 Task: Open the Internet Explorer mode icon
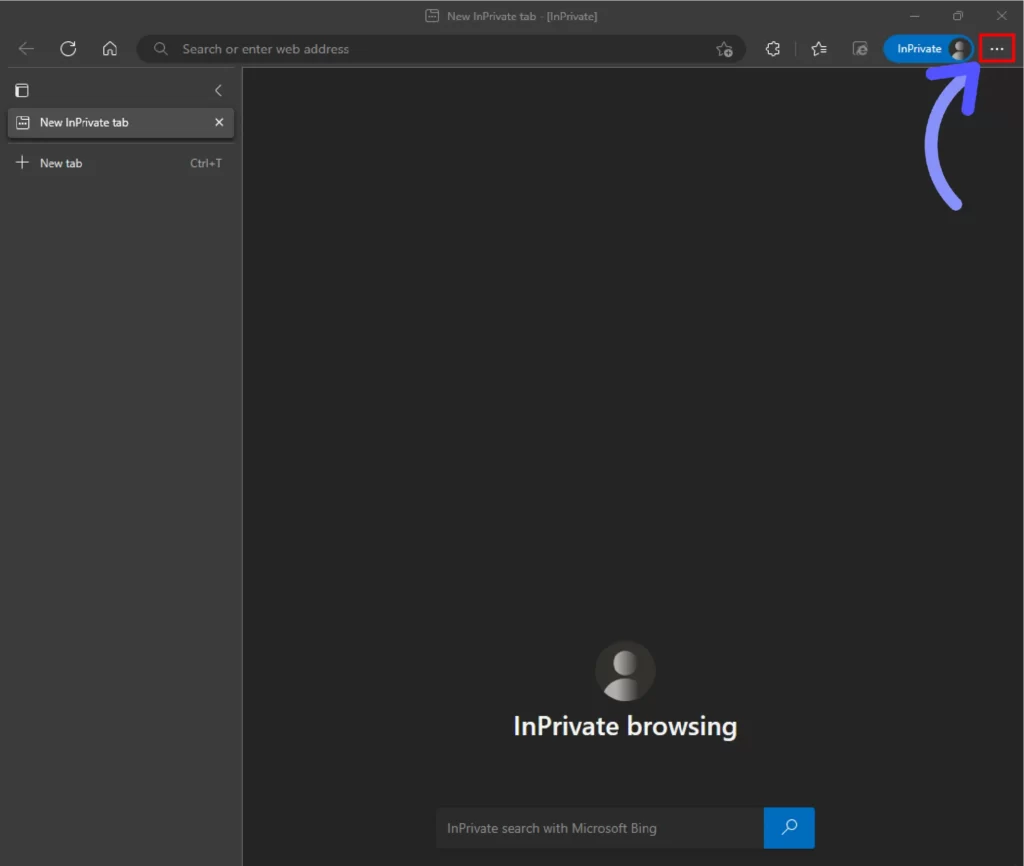pyautogui.click(x=860, y=49)
